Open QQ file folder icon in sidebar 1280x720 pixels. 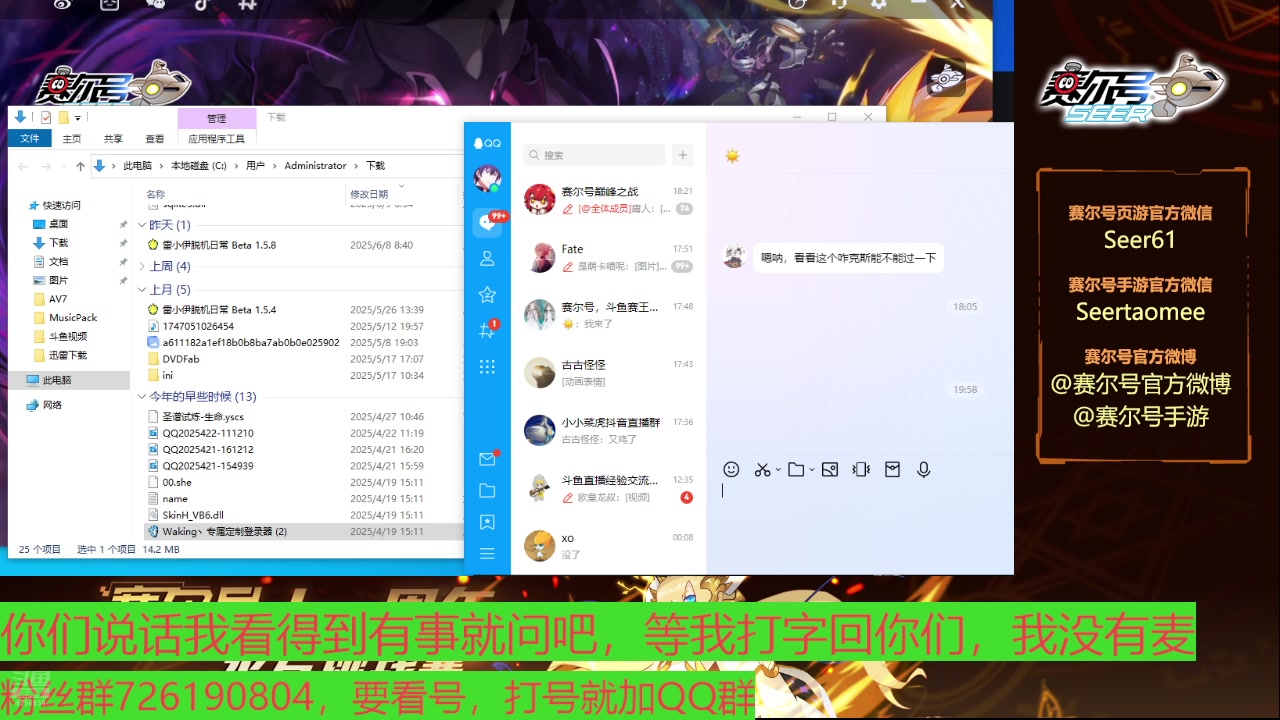click(487, 490)
